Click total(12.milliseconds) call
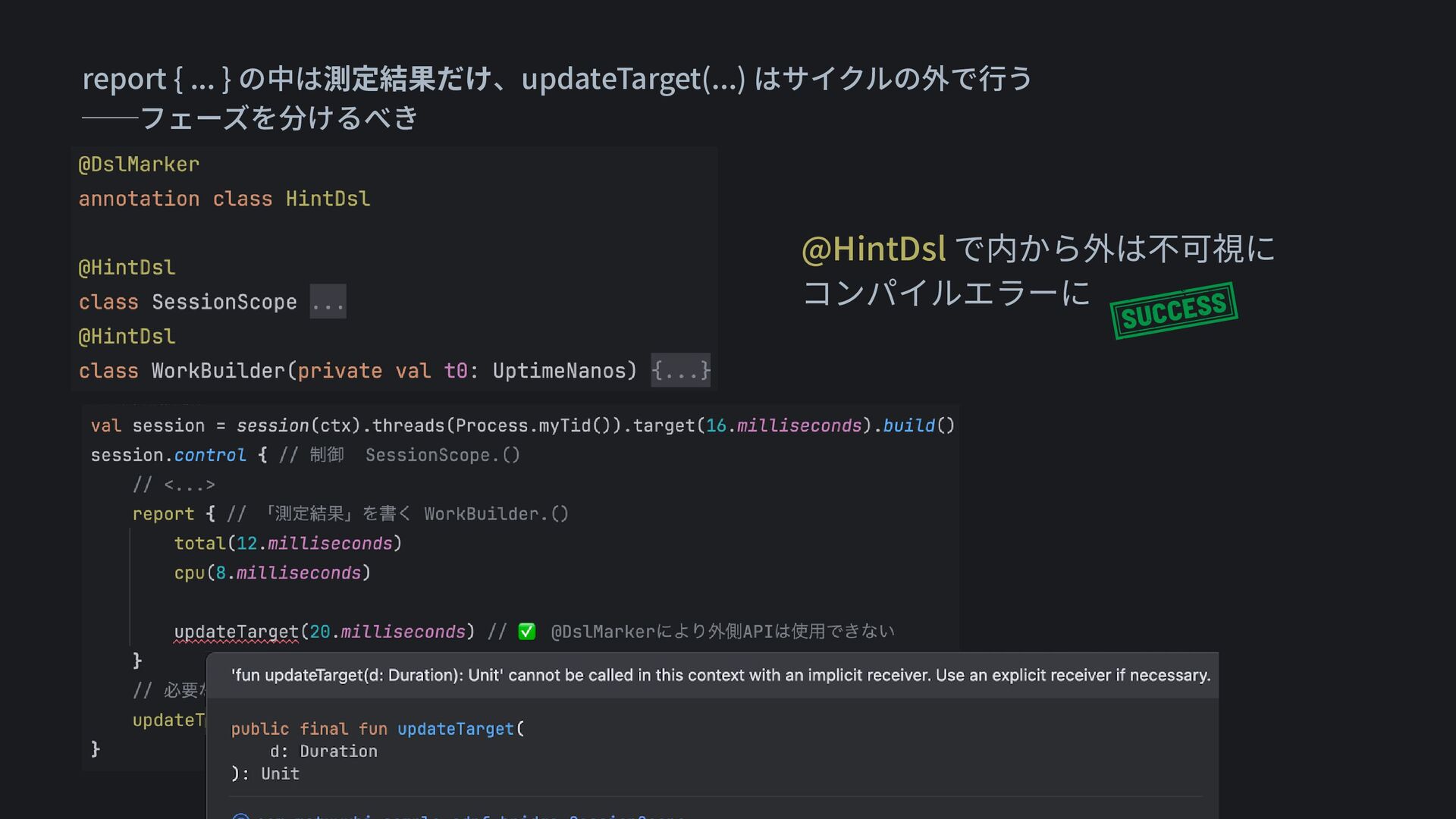This screenshot has height=819, width=1456. click(287, 544)
